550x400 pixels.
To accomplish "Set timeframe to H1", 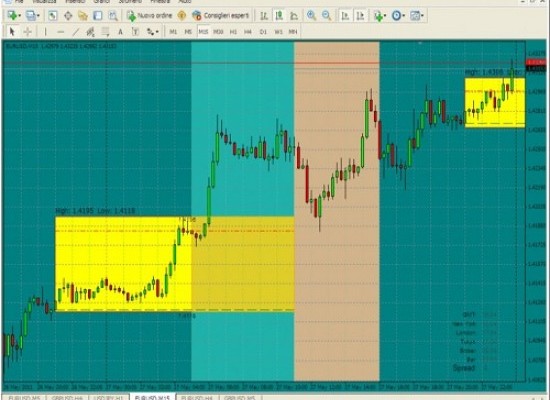I will click(x=233, y=32).
